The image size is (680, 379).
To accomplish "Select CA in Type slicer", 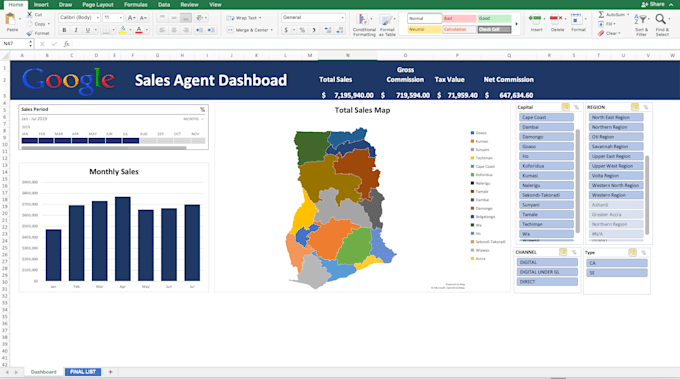I will pos(617,263).
